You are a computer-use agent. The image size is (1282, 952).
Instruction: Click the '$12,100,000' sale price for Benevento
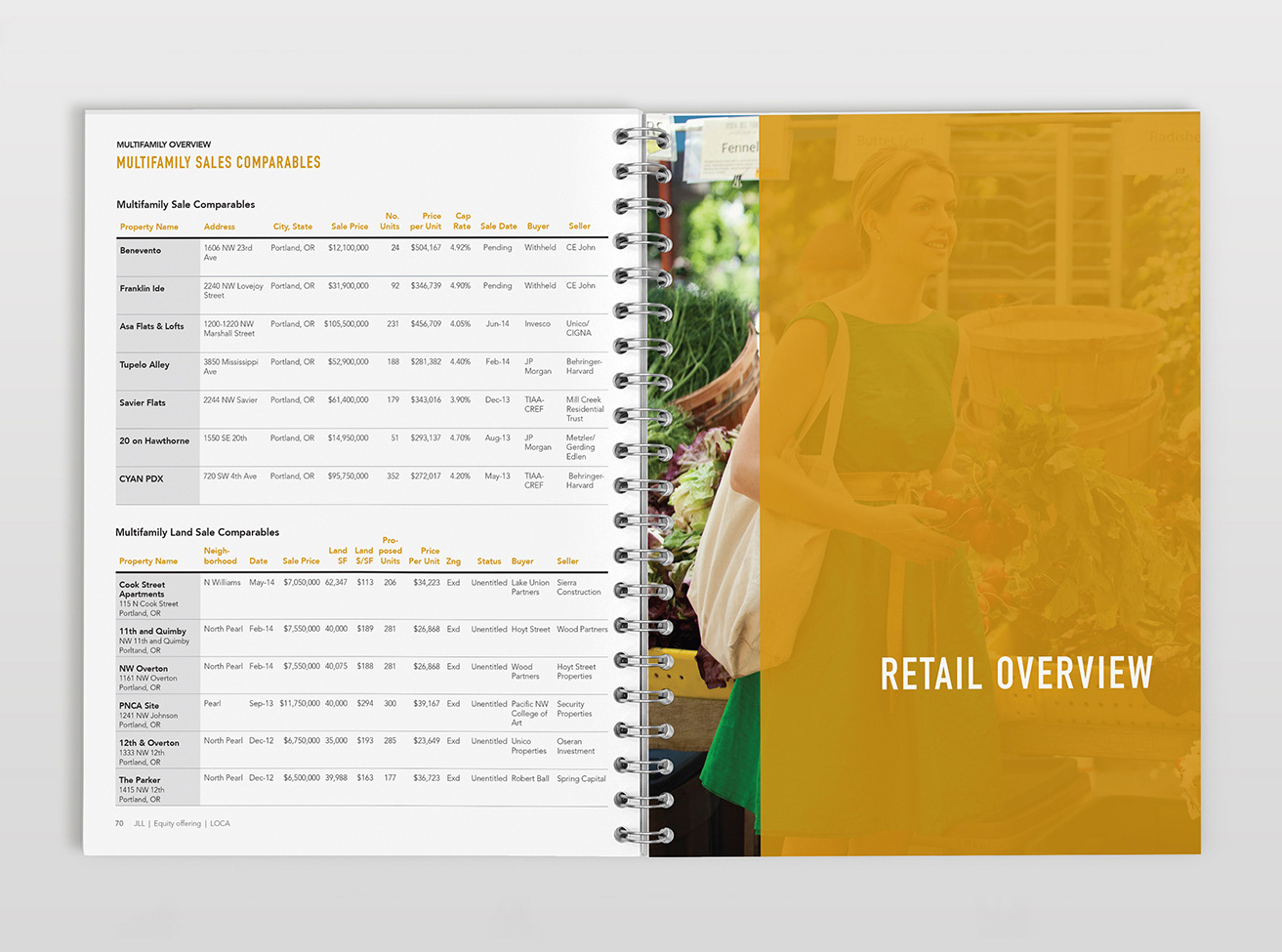(x=349, y=248)
